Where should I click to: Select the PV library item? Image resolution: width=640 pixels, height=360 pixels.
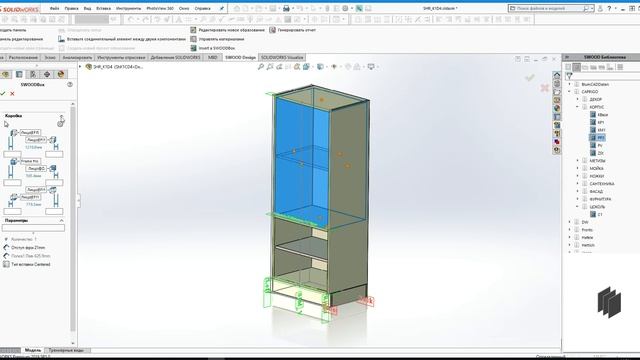click(596, 145)
